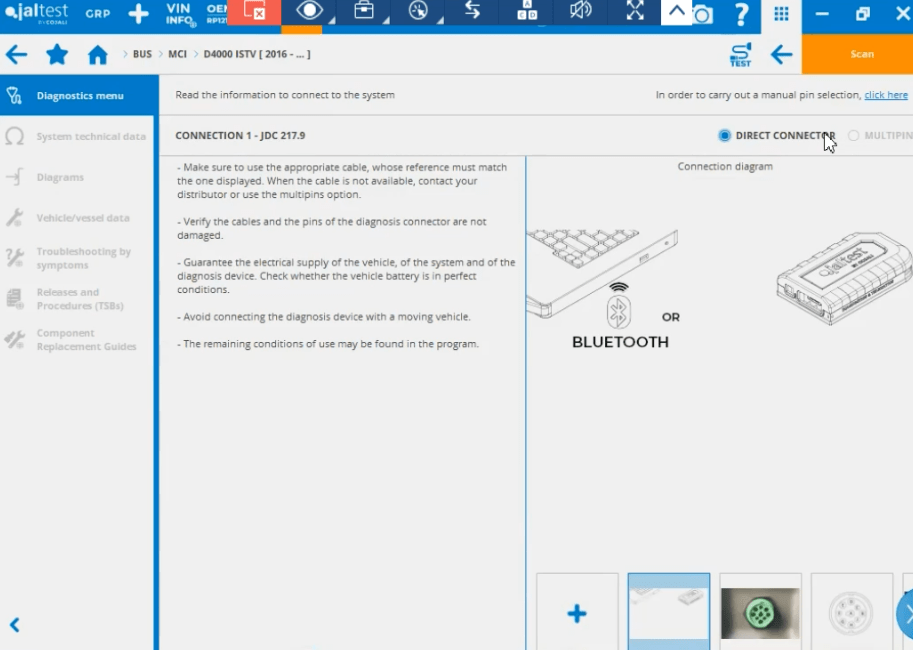Open favorites with the star icon
The width and height of the screenshot is (913, 650).
57,55
